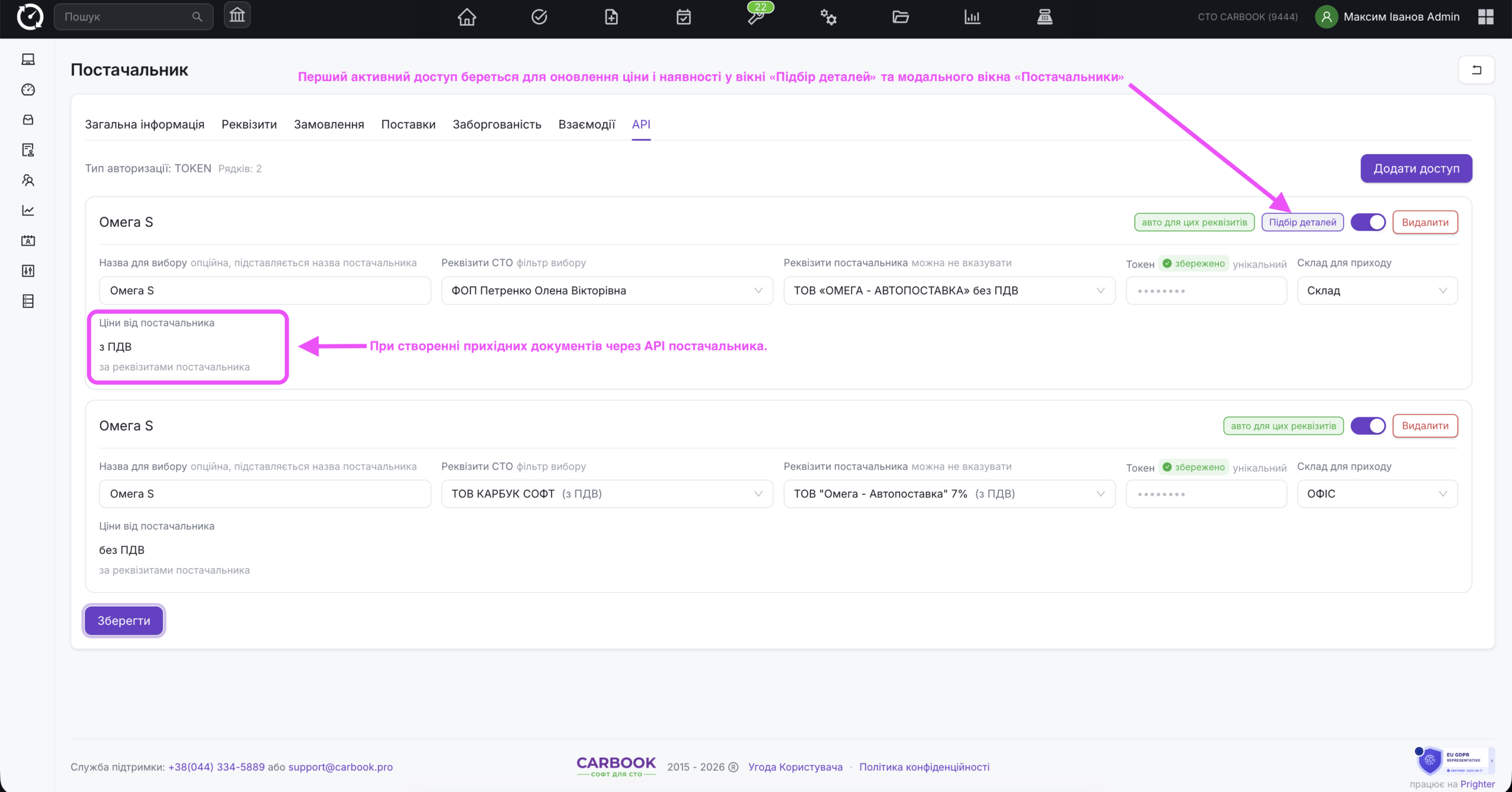Click the wrench icon with badge 22
The width and height of the screenshot is (1512, 792).
coord(756,17)
